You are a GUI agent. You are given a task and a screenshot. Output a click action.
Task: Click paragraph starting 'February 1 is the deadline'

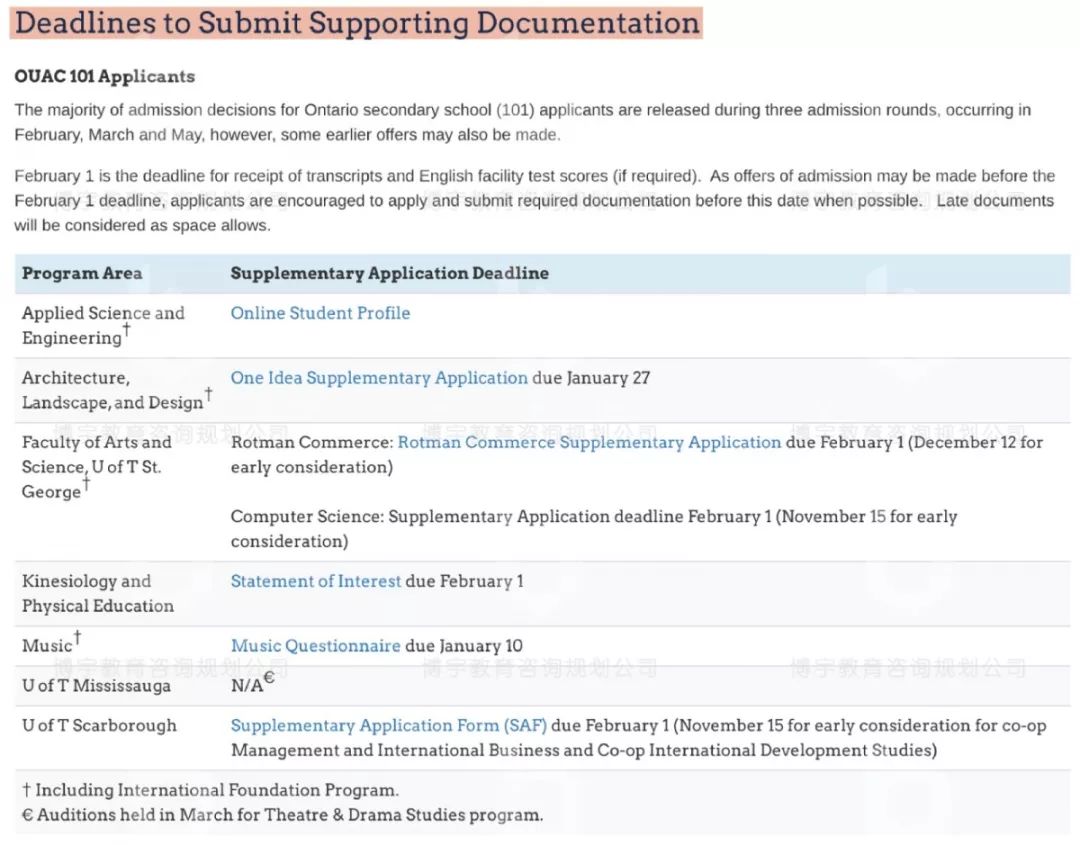click(x=534, y=200)
